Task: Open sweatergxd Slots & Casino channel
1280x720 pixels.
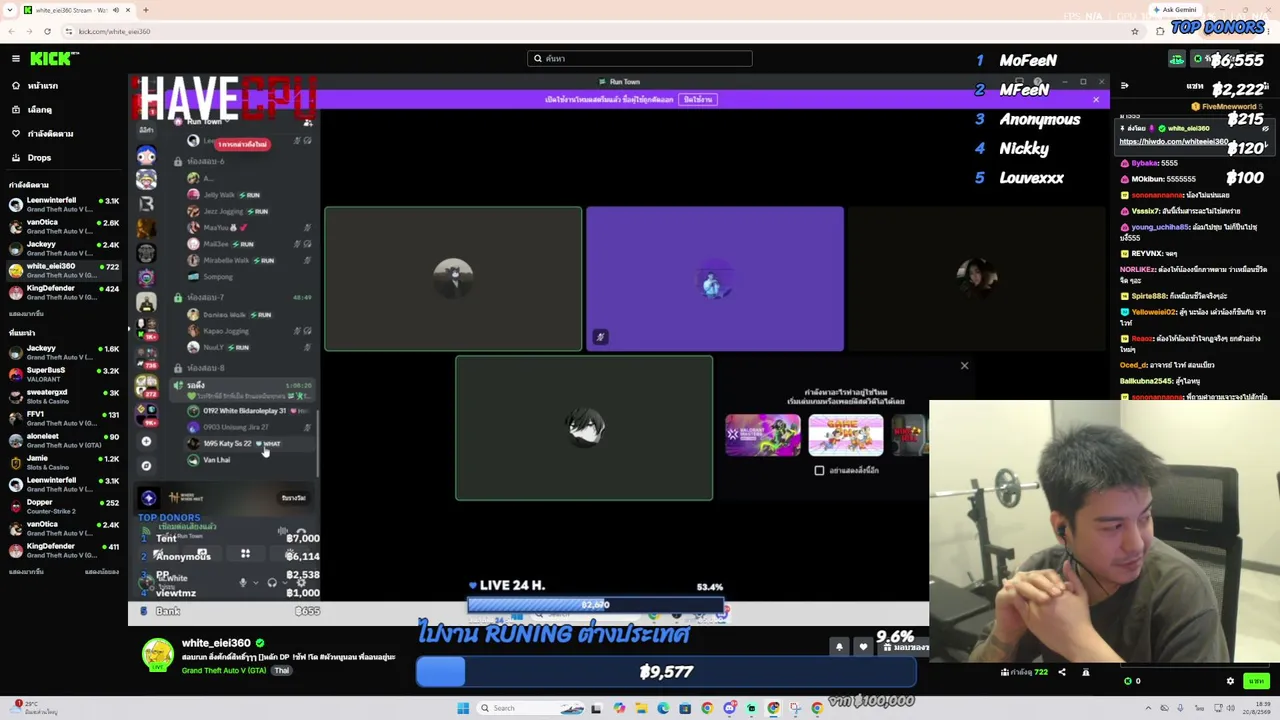Action: [x=64, y=396]
